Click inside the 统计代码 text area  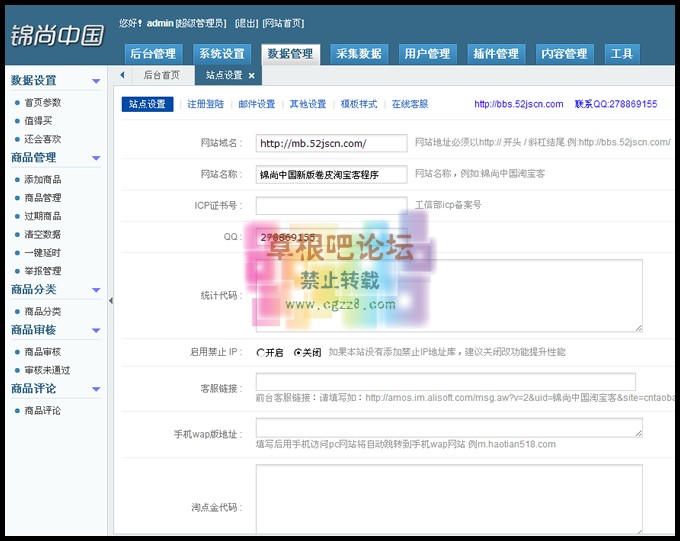click(x=449, y=296)
